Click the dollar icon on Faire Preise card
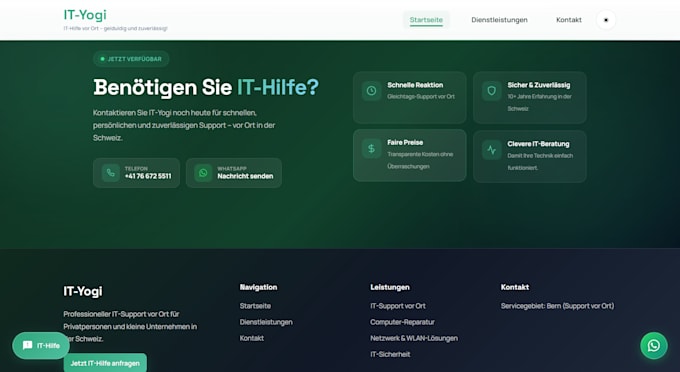The width and height of the screenshot is (680, 372). coord(371,149)
